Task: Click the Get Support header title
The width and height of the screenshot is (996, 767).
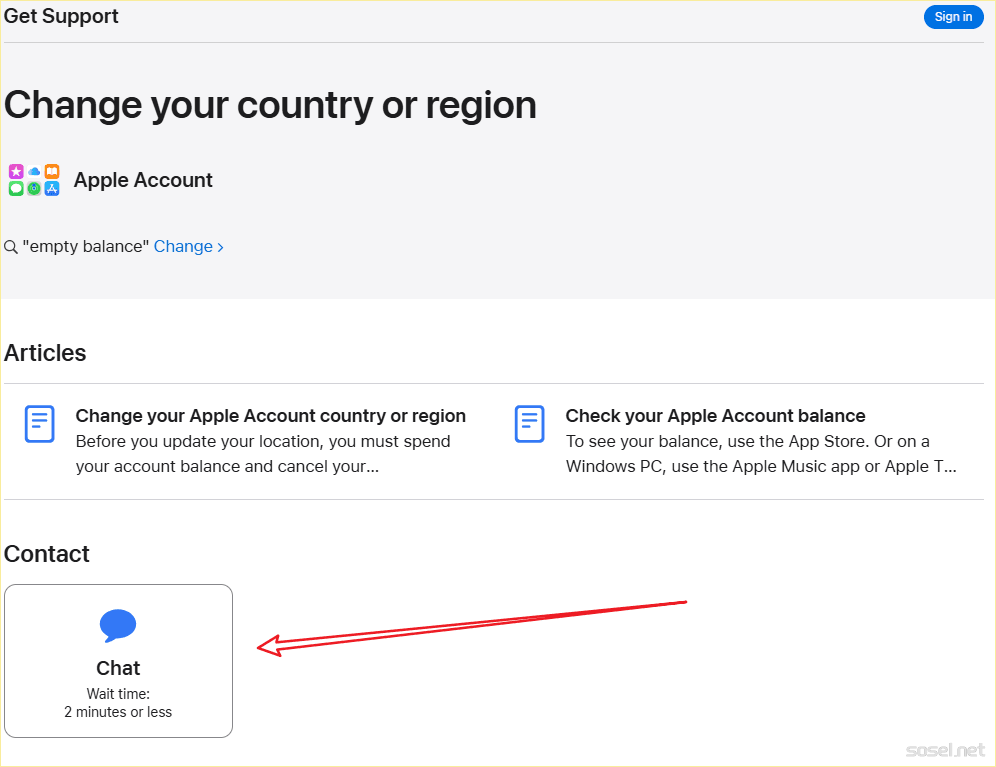Action: 61,16
